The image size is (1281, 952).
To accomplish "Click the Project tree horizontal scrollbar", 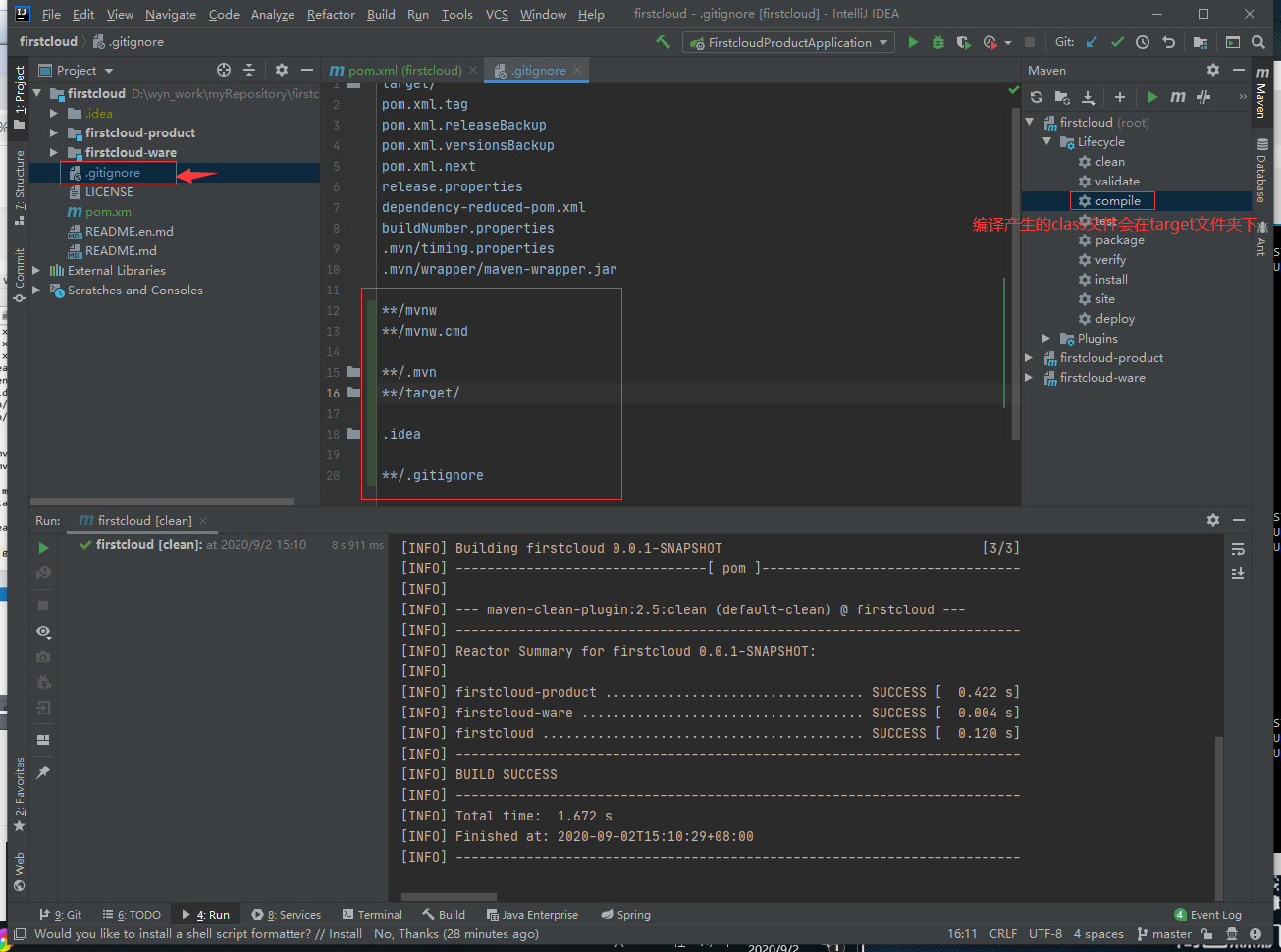I will click(x=162, y=501).
